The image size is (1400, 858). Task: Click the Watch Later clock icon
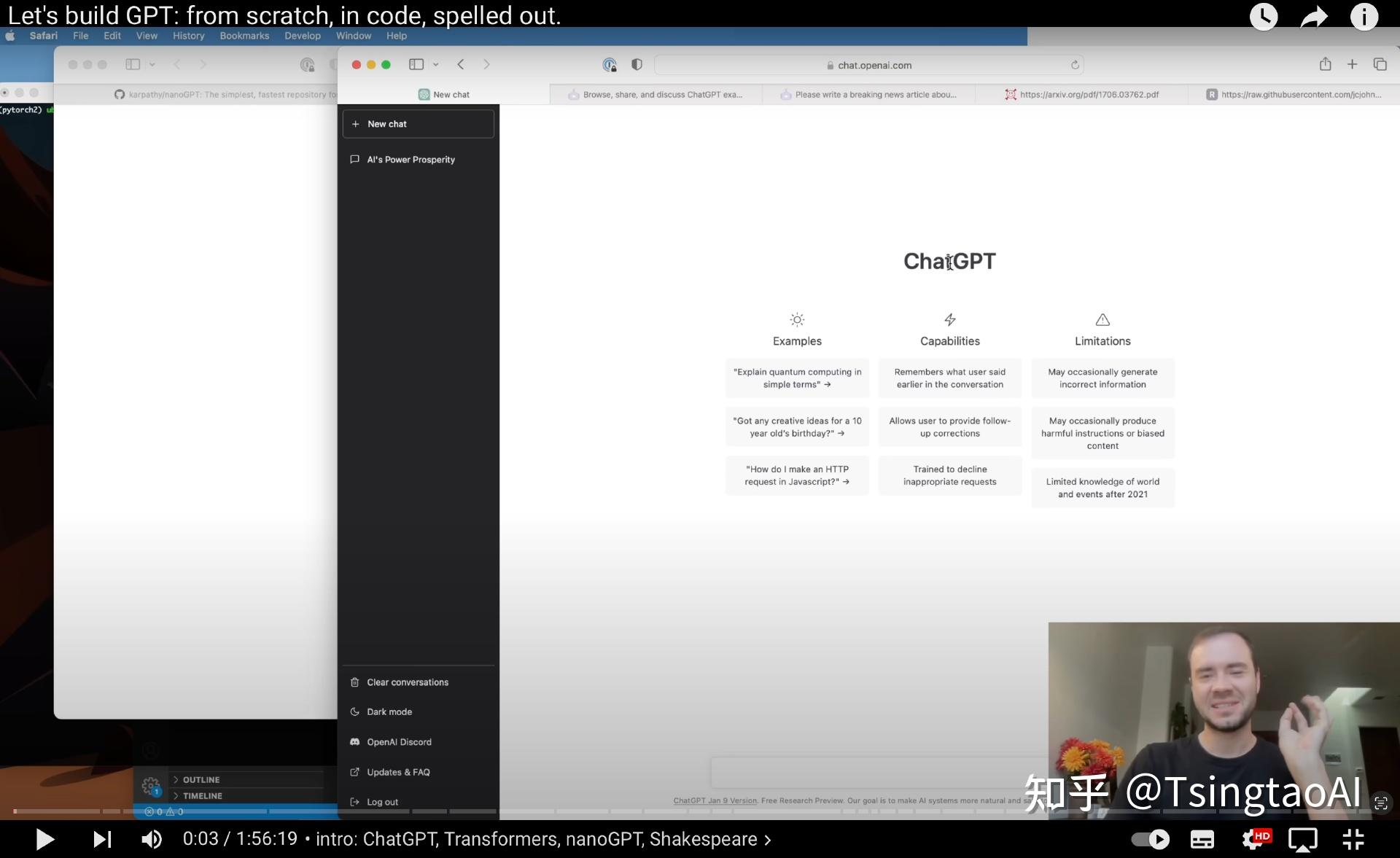pos(1264,16)
